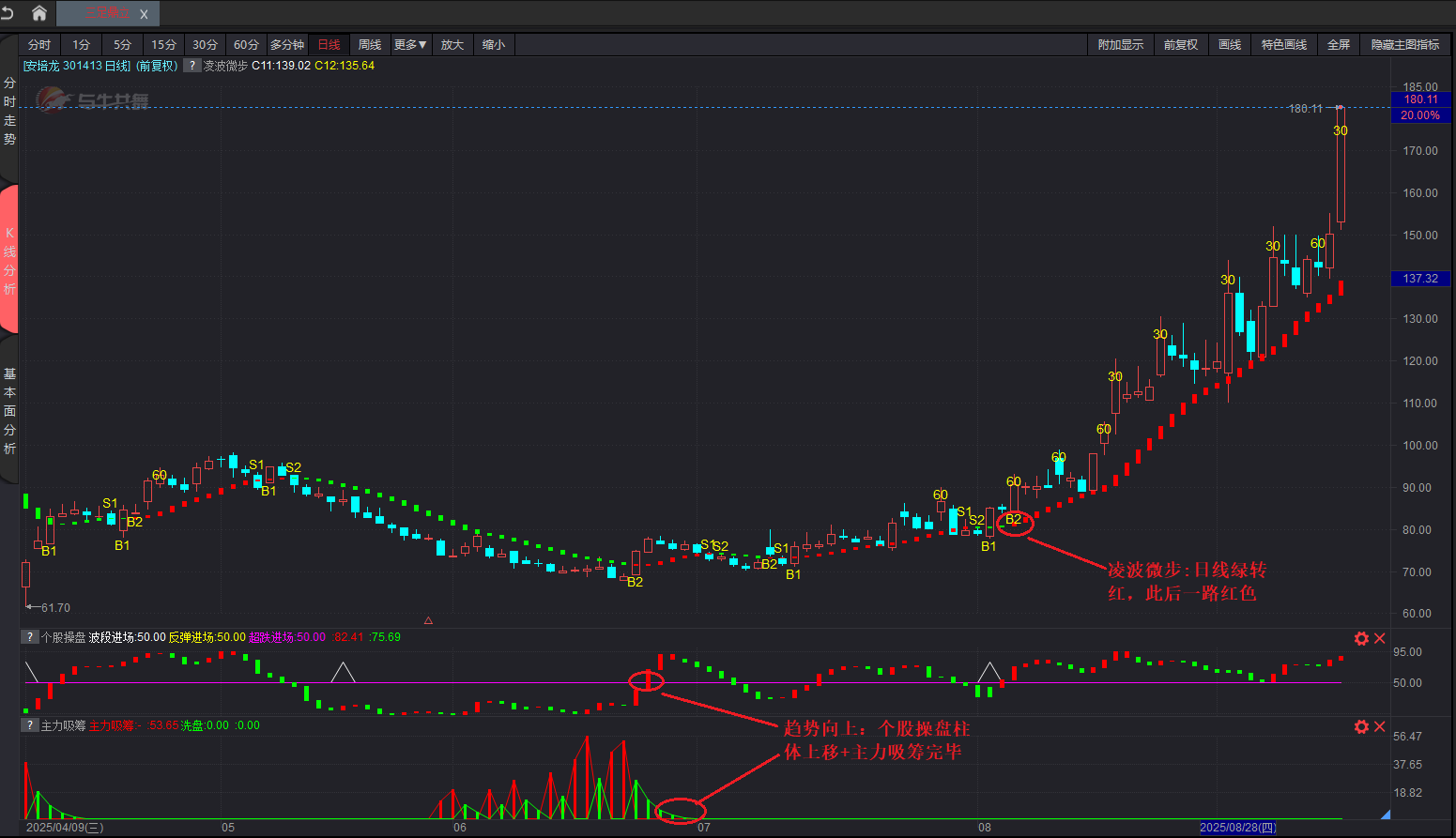
Task: Open the K线分析 side tab
Action: click(9, 260)
